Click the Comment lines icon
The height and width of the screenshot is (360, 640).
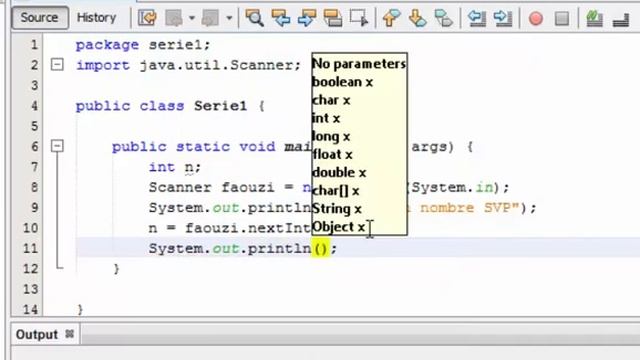point(594,18)
